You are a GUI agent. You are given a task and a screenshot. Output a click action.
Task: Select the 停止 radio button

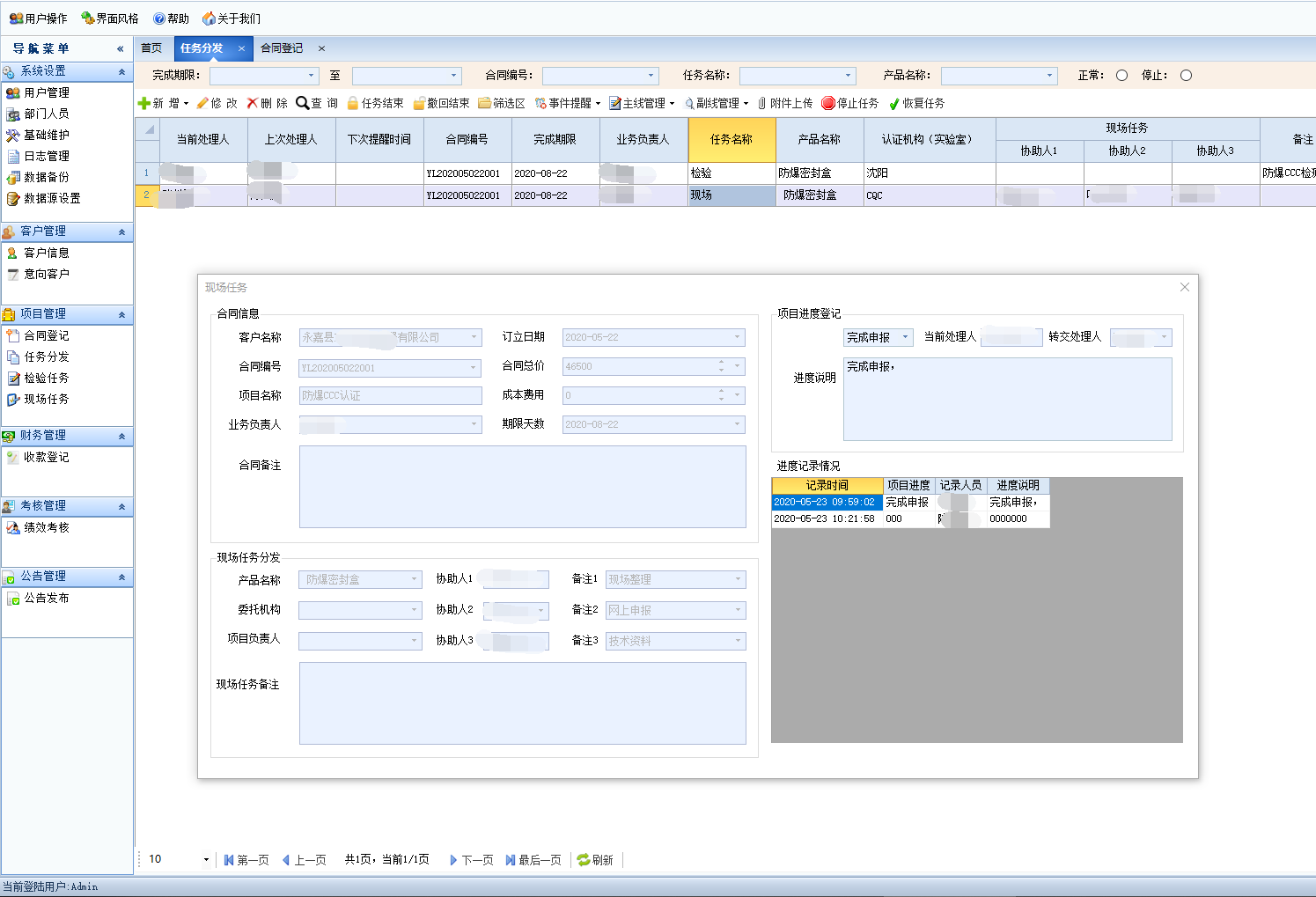pos(1186,76)
